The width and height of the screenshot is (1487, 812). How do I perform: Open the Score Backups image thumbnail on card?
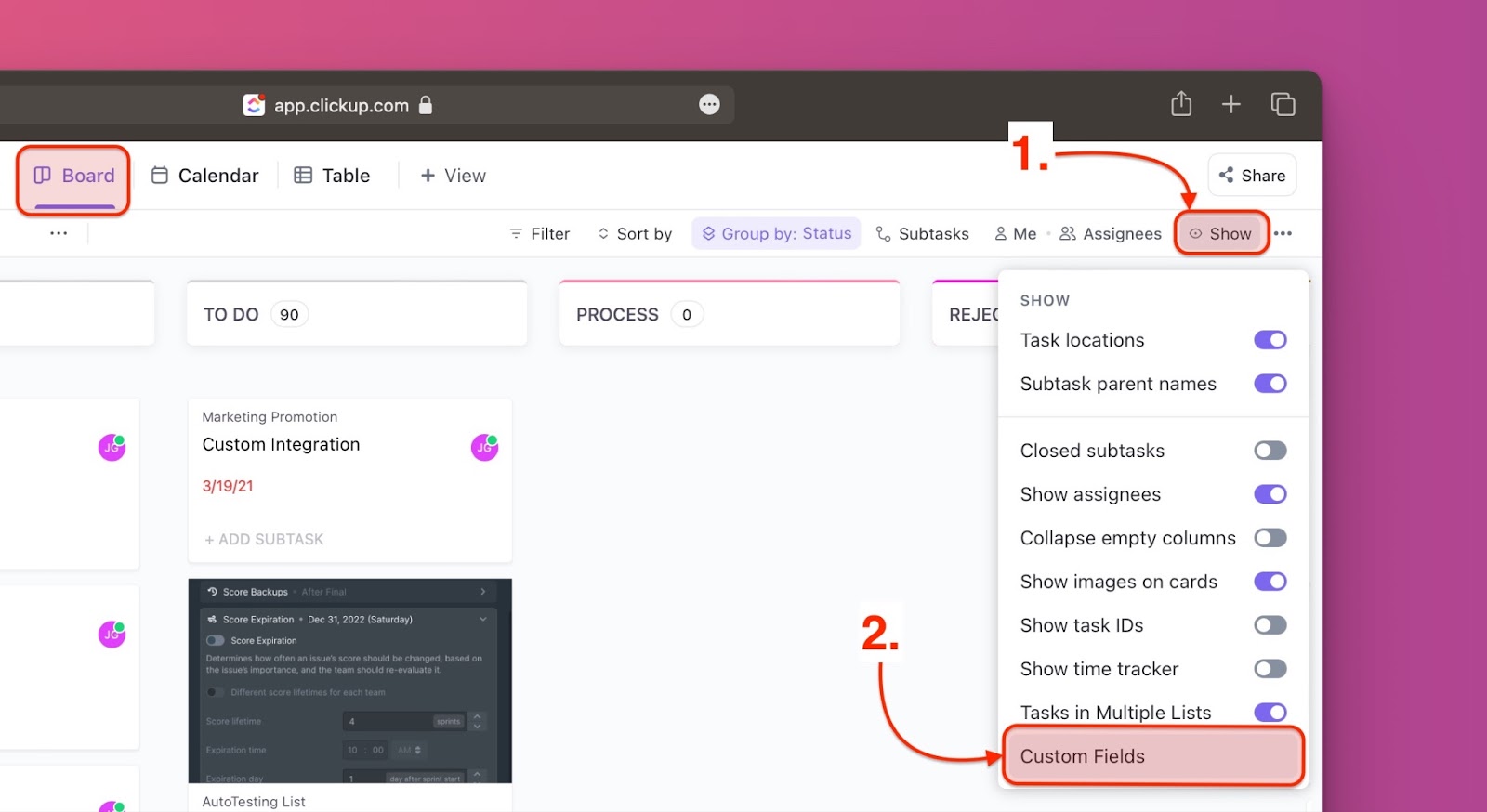[349, 681]
